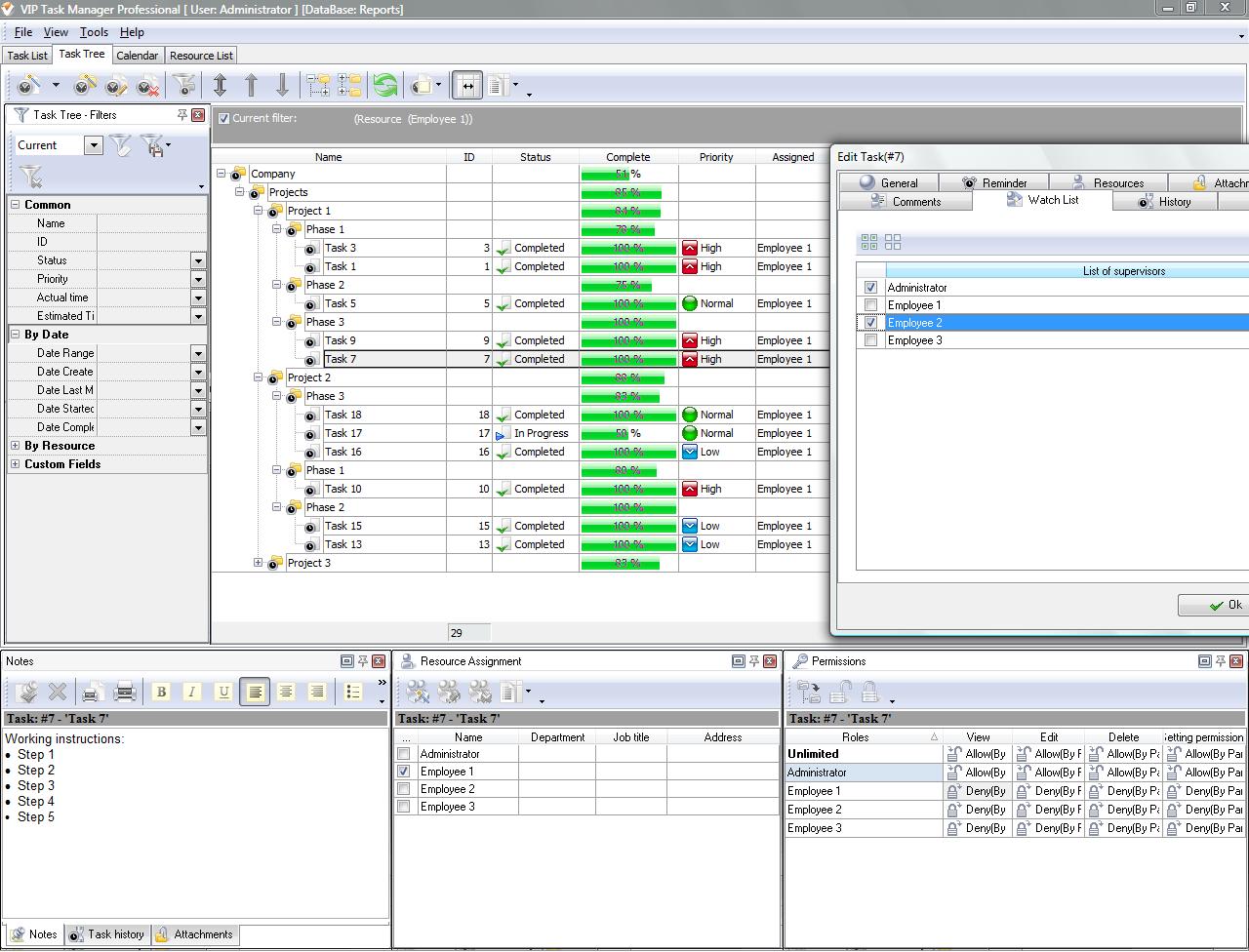Screen dimensions: 1249x952
Task: Uncheck the Current filter checkbox
Action: coord(224,119)
